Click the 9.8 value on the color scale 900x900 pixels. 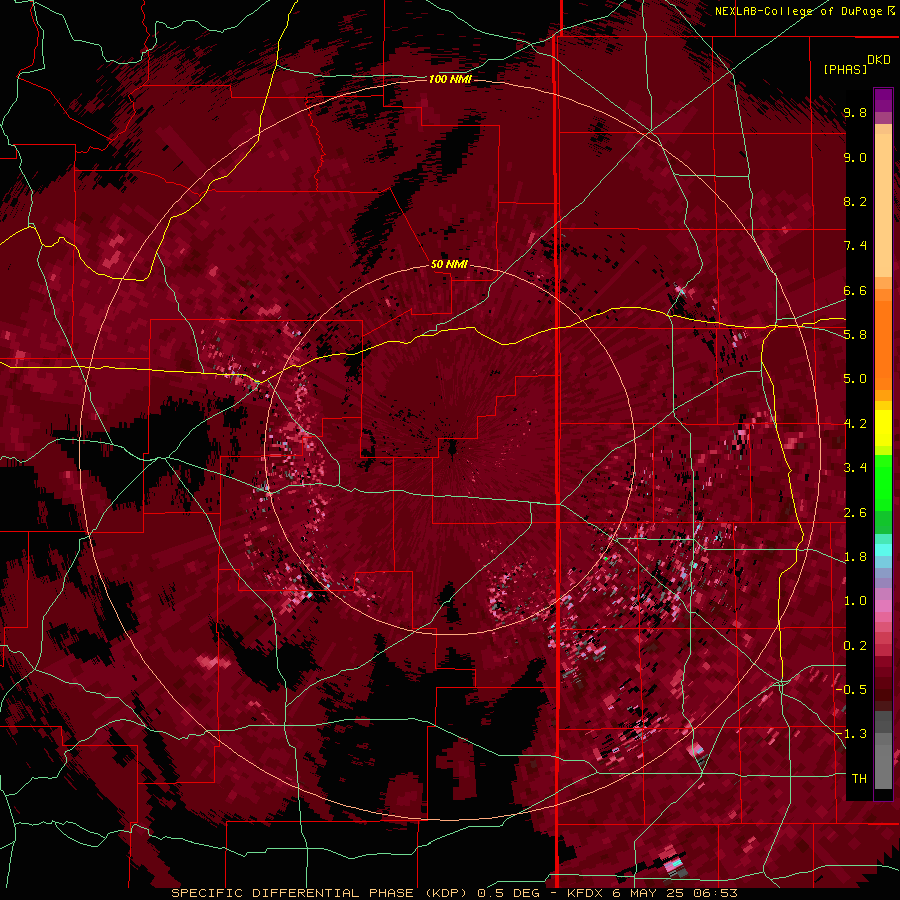click(855, 112)
